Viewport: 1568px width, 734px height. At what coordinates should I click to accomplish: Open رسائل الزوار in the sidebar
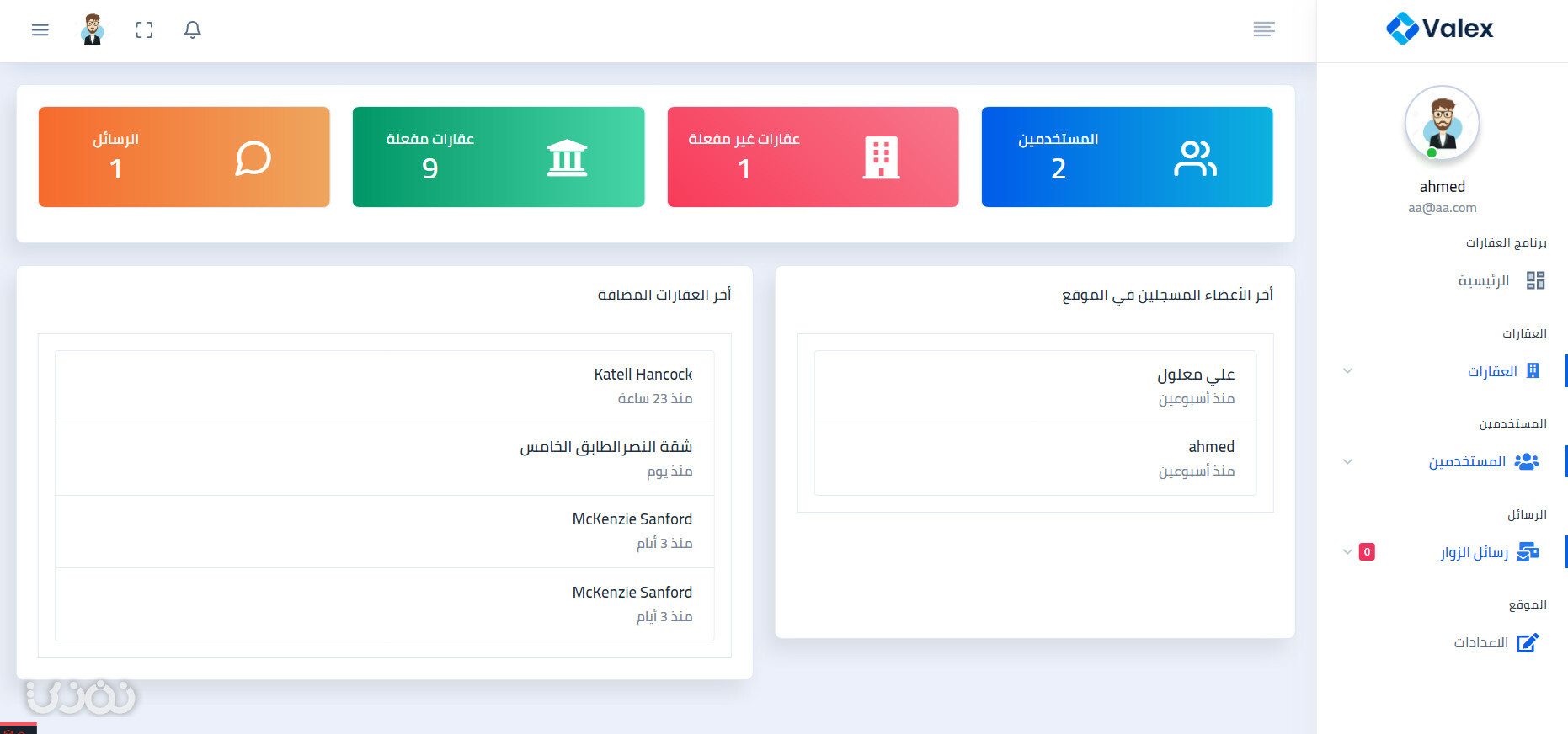(x=1474, y=552)
